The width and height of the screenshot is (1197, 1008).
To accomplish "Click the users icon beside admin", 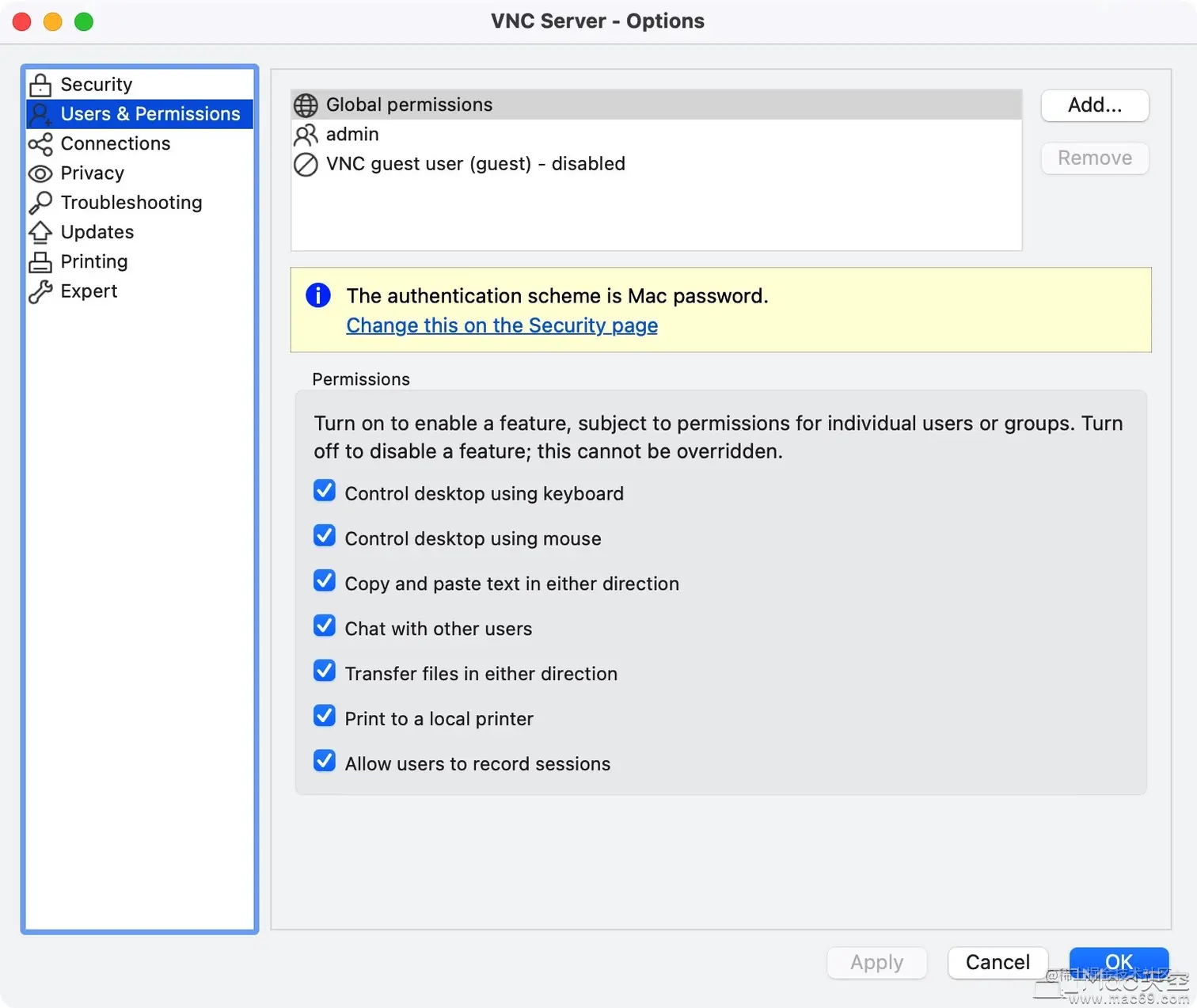I will point(306,135).
